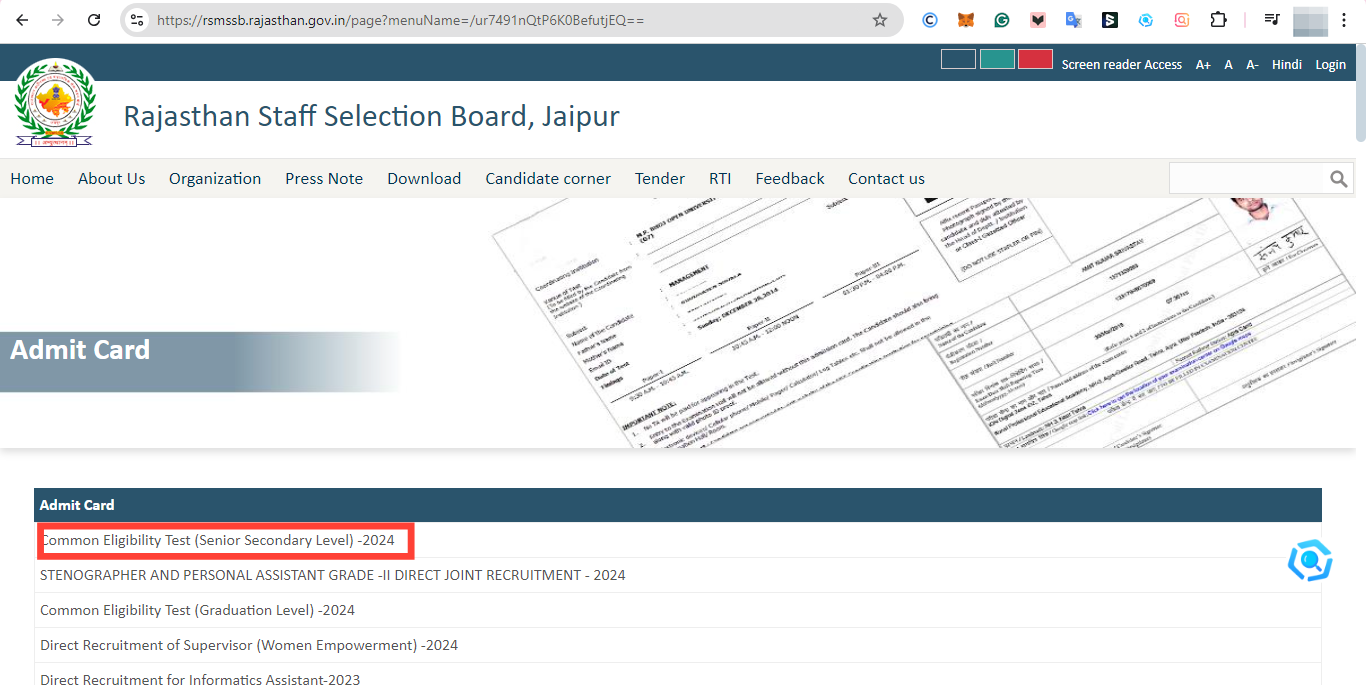Open Supervisor (Women Empowerment) -2024 link
The height and width of the screenshot is (685, 1366).
249,645
